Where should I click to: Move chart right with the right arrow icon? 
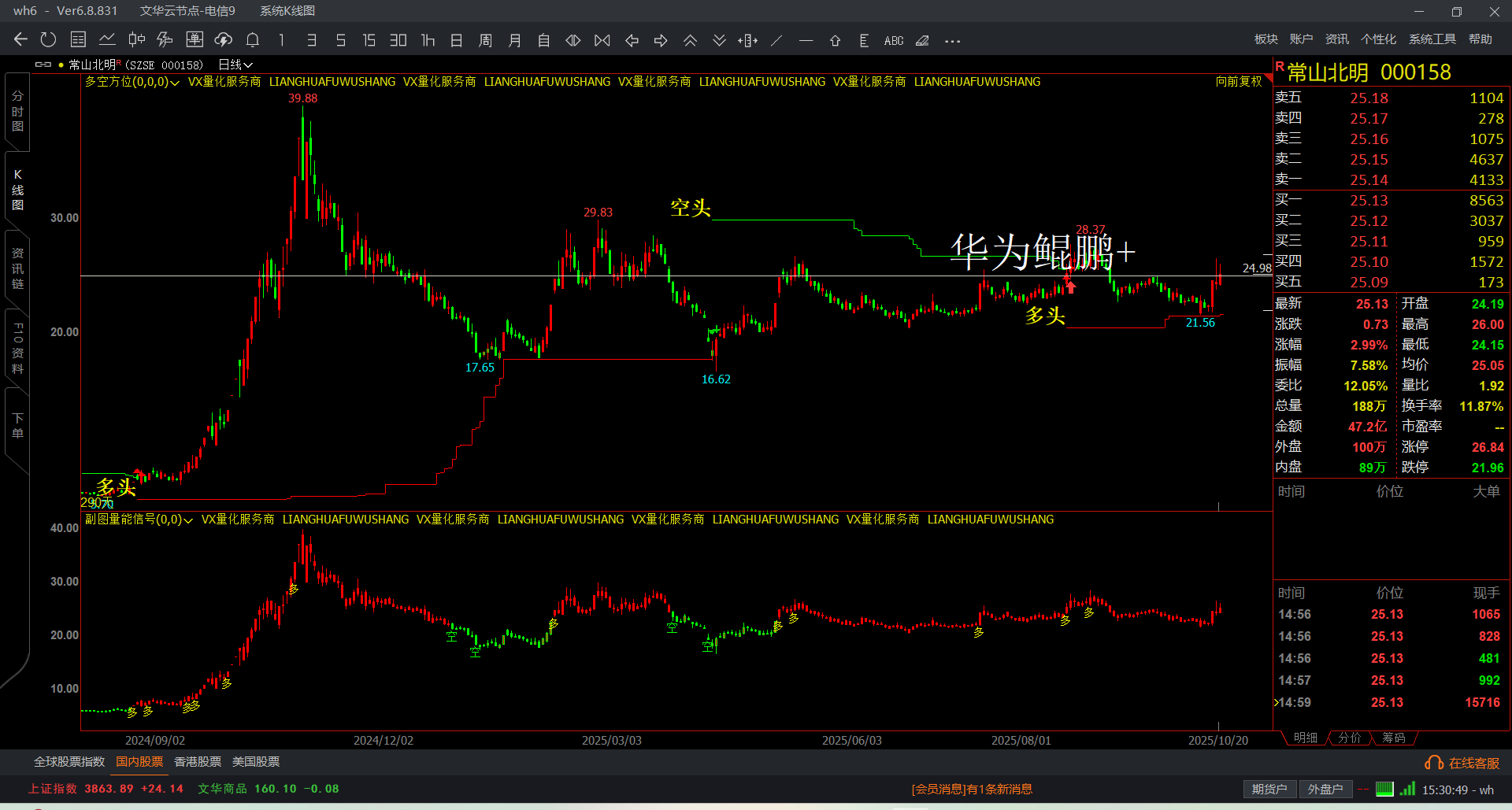(661, 40)
